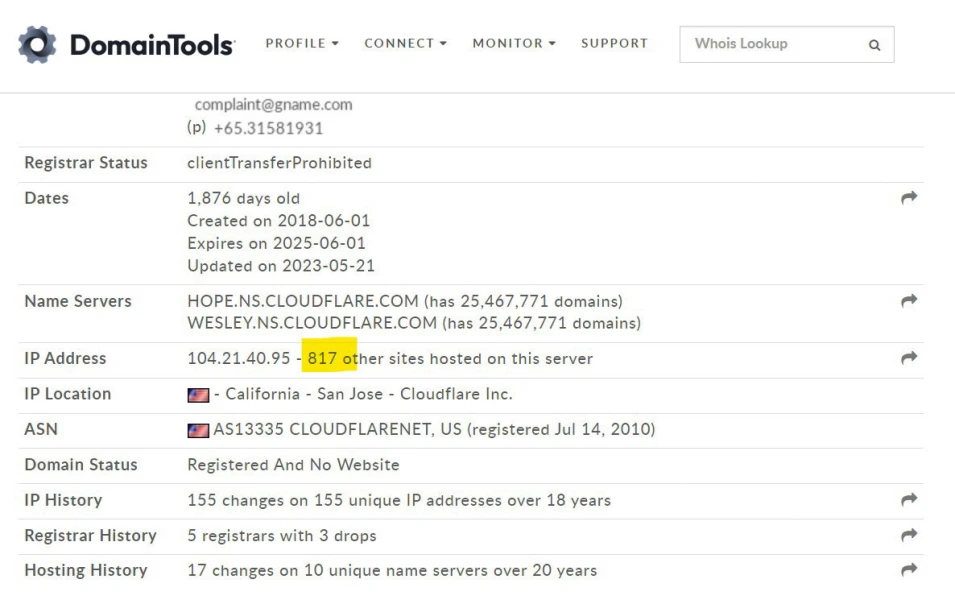The width and height of the screenshot is (955, 600).
Task: Click the DomainTools wordmark text
Action: pos(152,45)
